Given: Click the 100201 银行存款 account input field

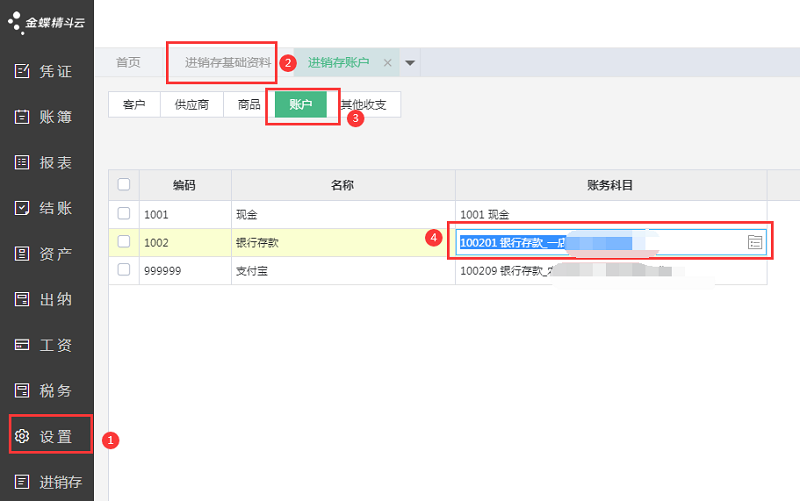Looking at the screenshot, I should pyautogui.click(x=600, y=242).
